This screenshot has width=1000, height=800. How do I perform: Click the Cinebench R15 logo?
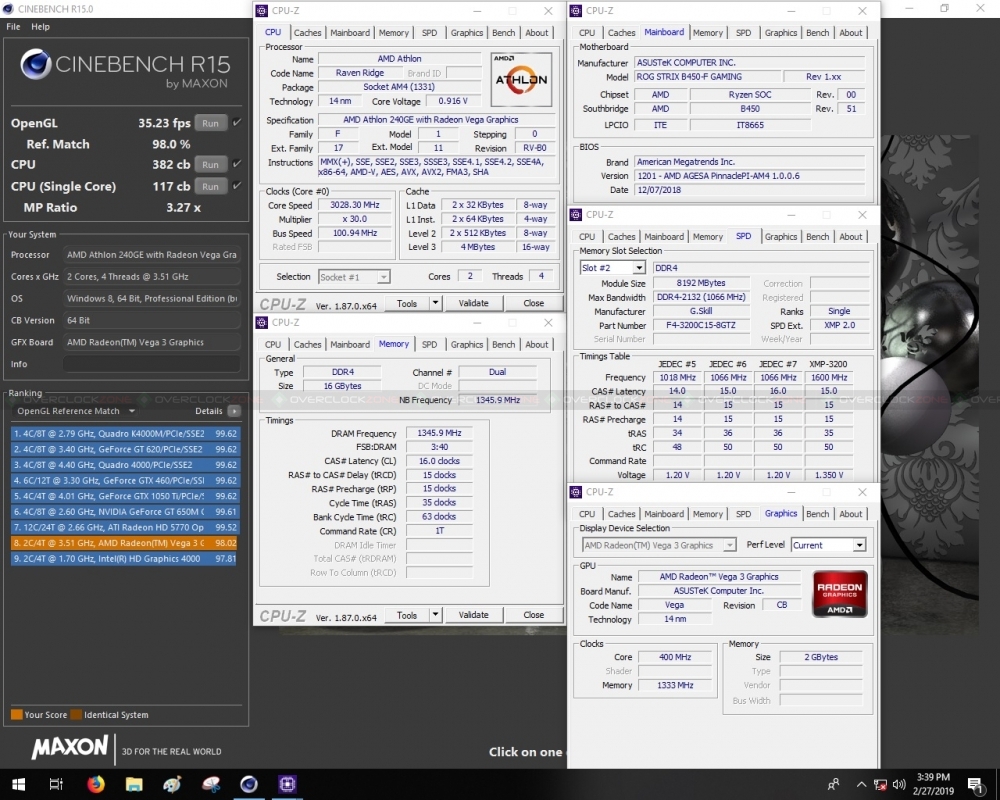pos(35,64)
